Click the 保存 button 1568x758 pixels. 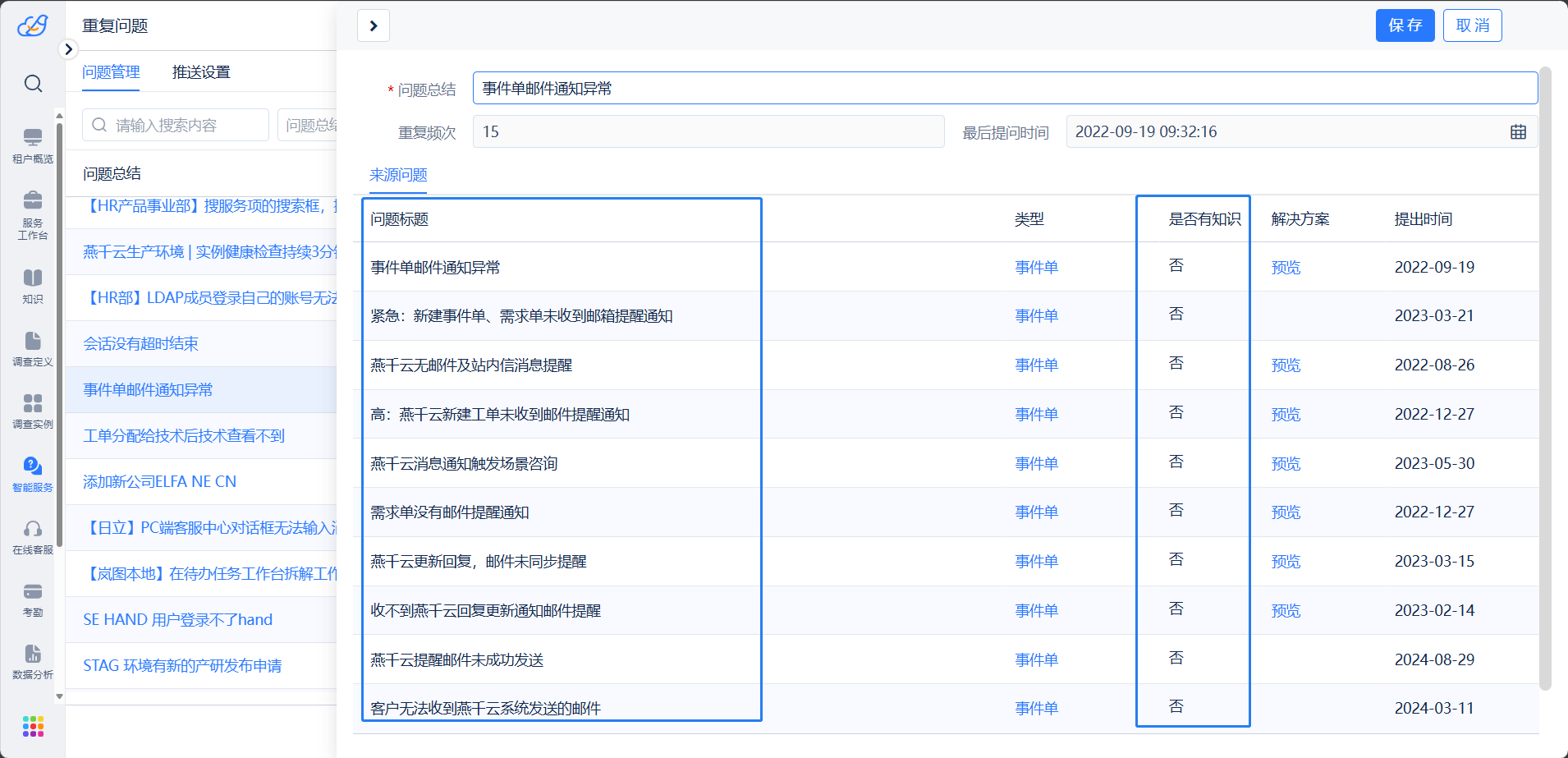coord(1405,25)
